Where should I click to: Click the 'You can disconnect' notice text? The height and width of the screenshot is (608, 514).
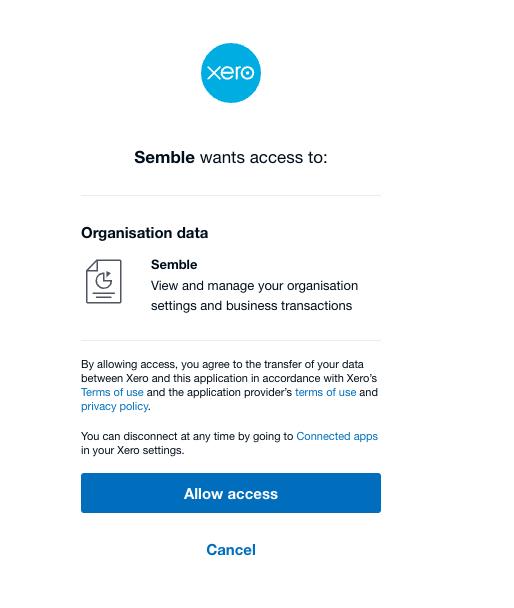coord(229,443)
